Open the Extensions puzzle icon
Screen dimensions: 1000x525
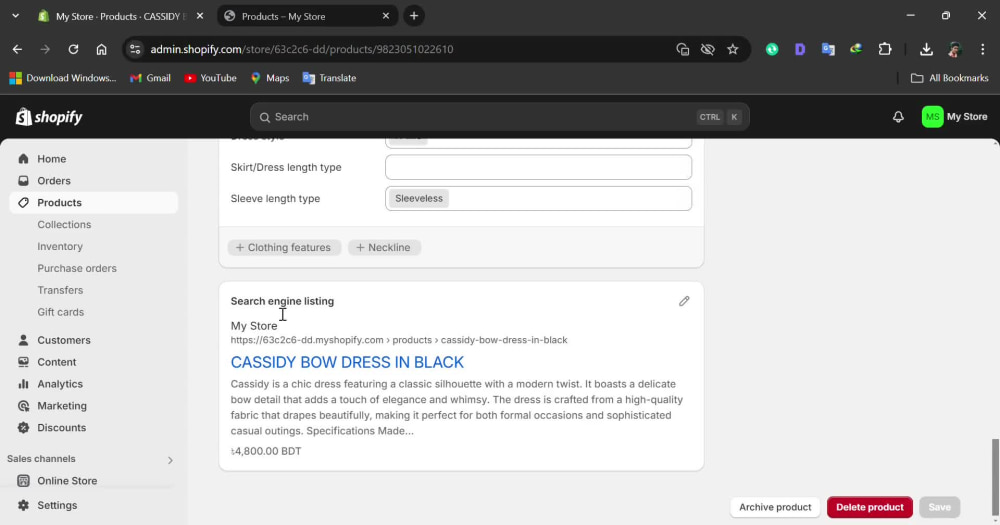pos(885,49)
